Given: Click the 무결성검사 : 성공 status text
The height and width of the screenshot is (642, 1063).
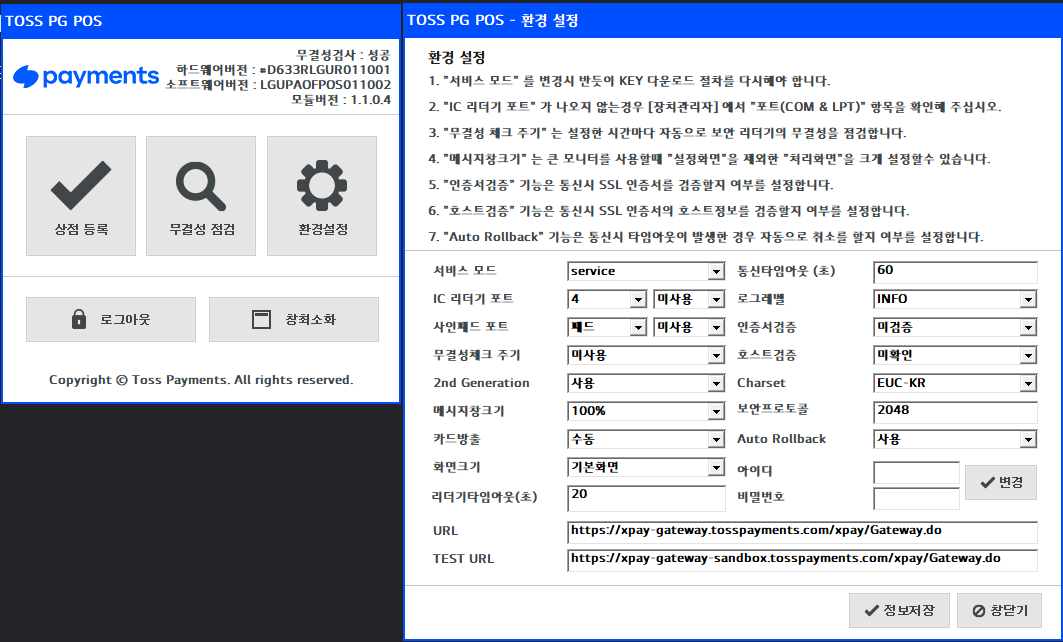Looking at the screenshot, I should [343, 55].
